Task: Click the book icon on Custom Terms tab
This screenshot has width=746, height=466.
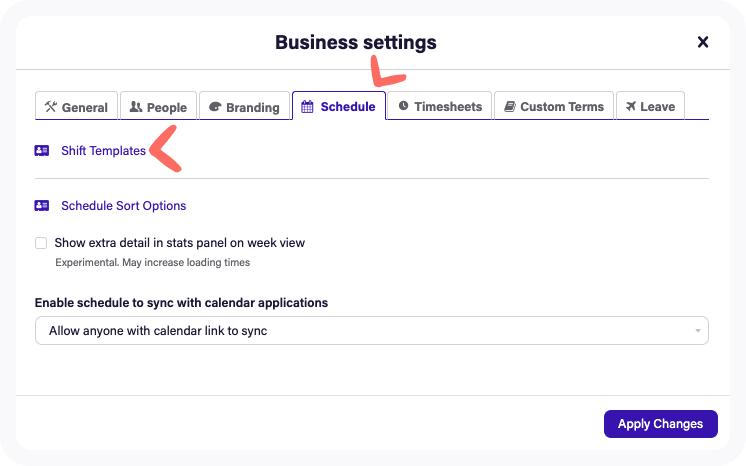Action: pyautogui.click(x=510, y=106)
